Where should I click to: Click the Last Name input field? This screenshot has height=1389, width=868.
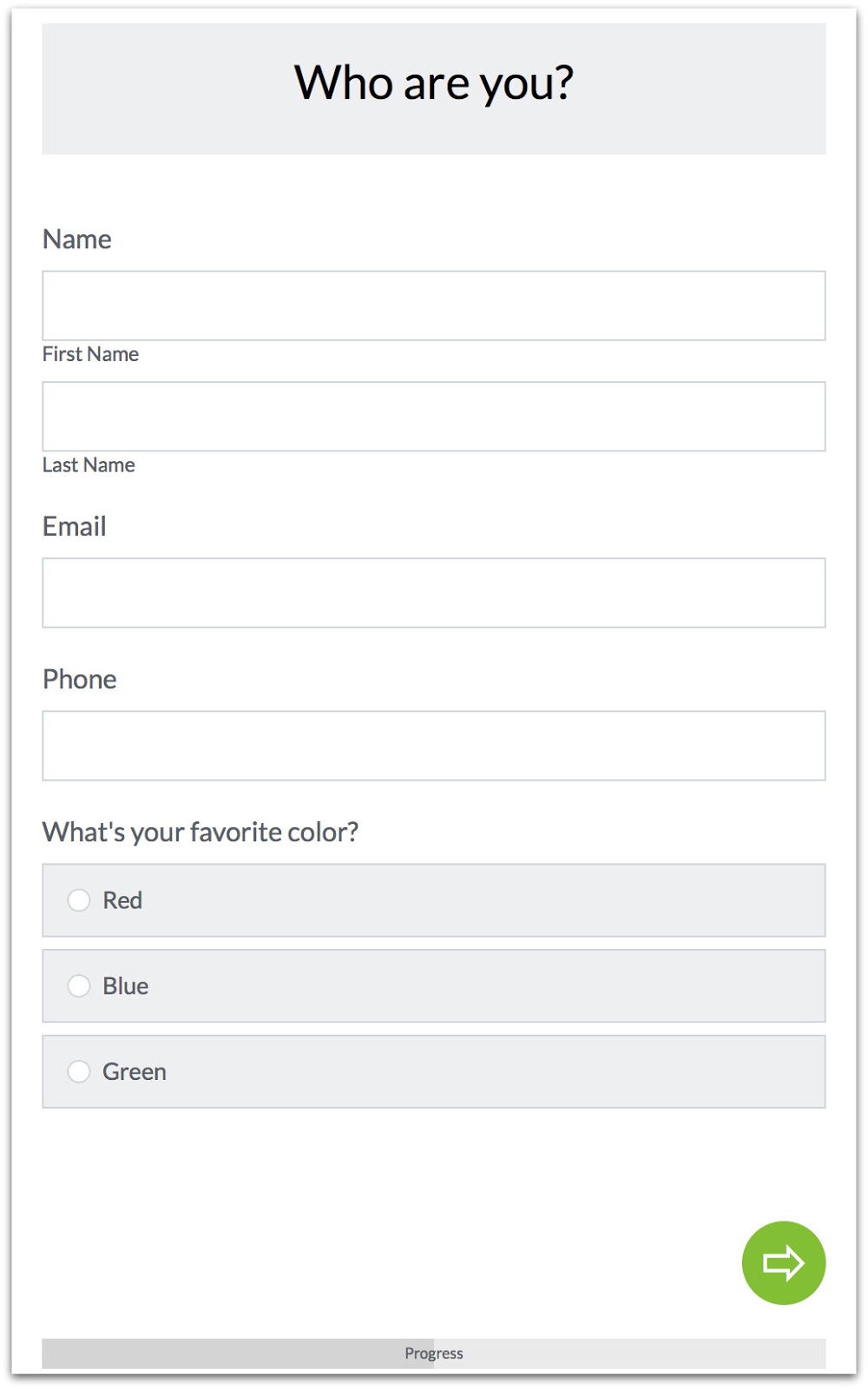coord(434,415)
